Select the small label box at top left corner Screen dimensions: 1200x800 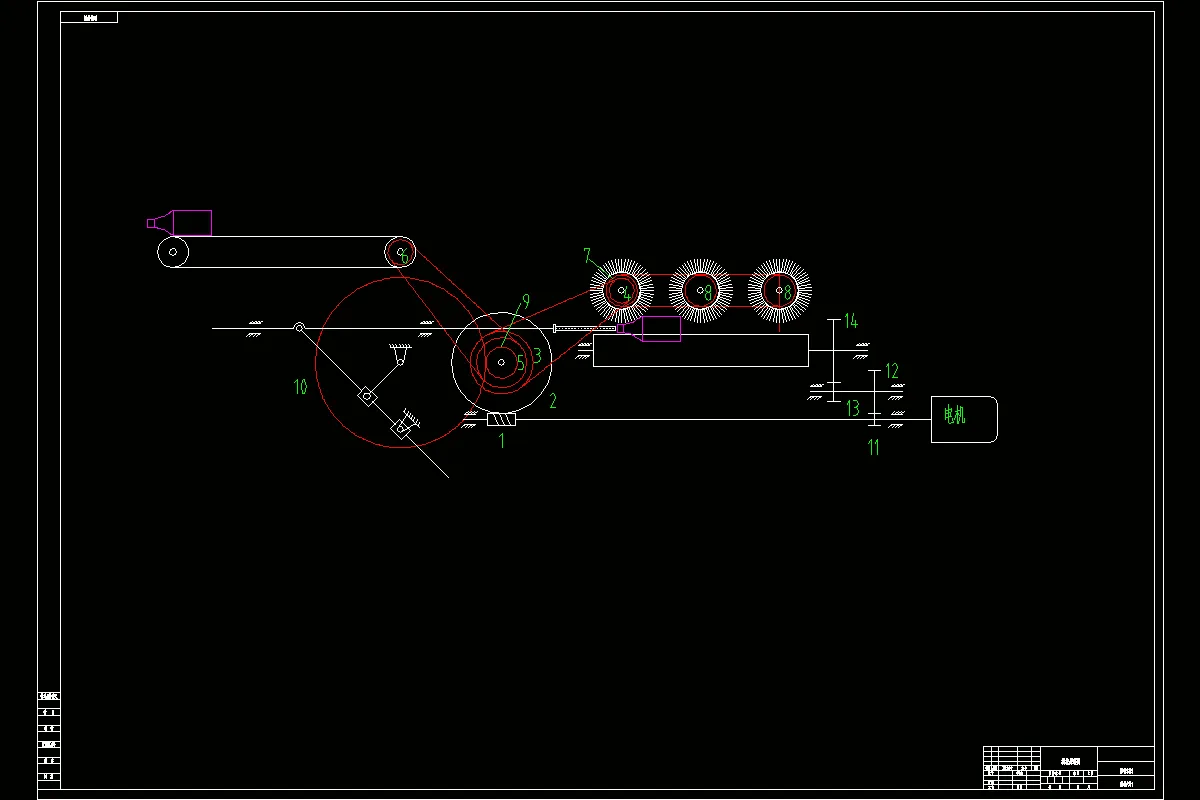(x=89, y=17)
